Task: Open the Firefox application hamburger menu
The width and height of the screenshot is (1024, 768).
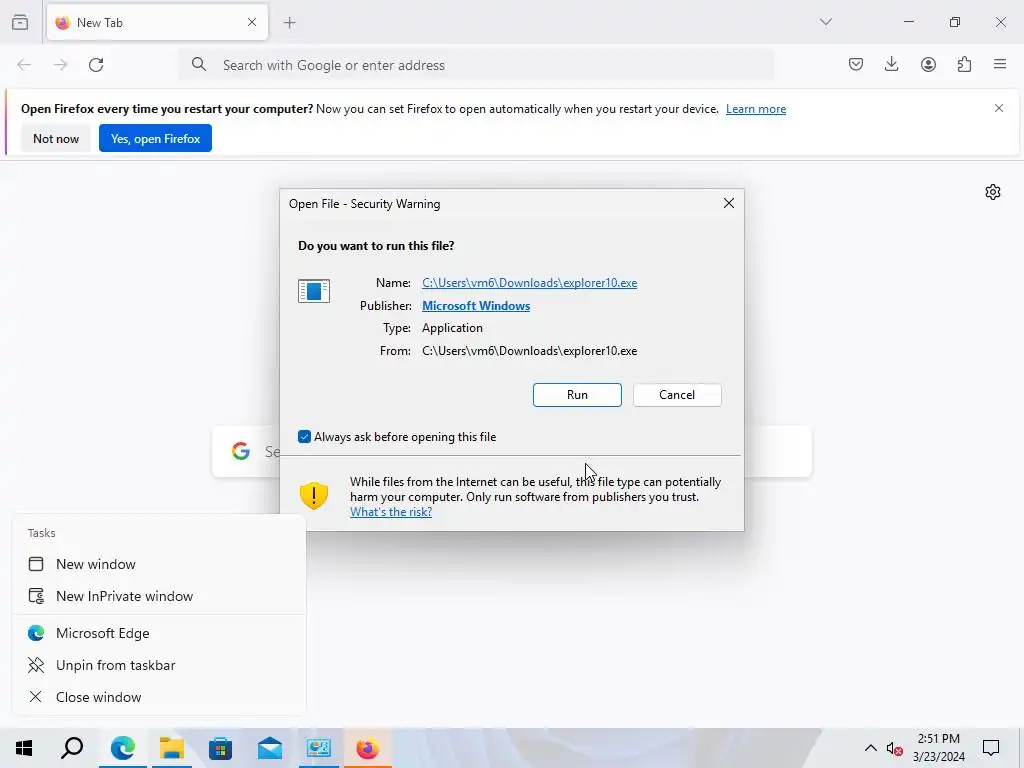Action: coord(1000,64)
